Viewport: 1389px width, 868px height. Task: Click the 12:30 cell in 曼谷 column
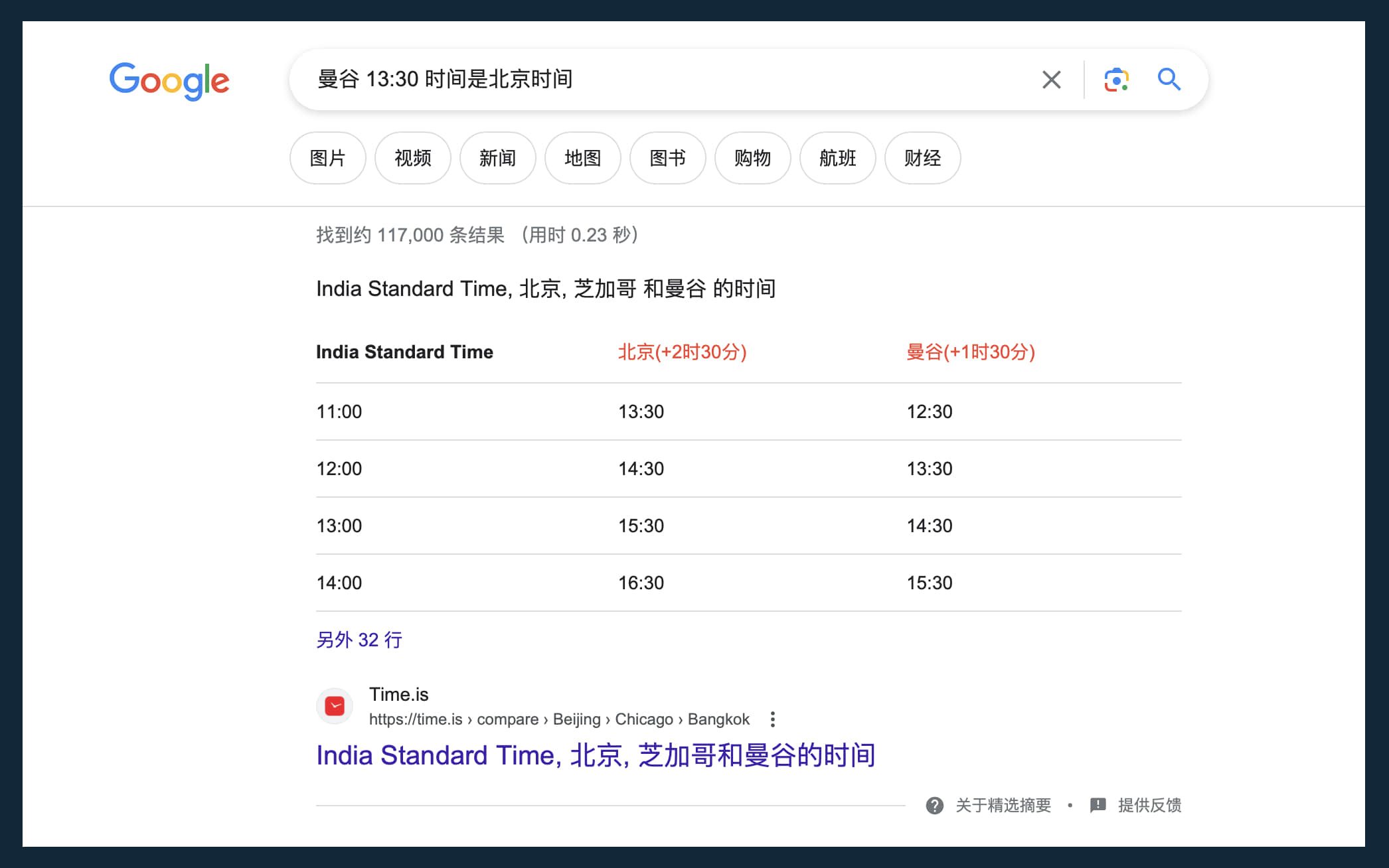click(x=930, y=411)
